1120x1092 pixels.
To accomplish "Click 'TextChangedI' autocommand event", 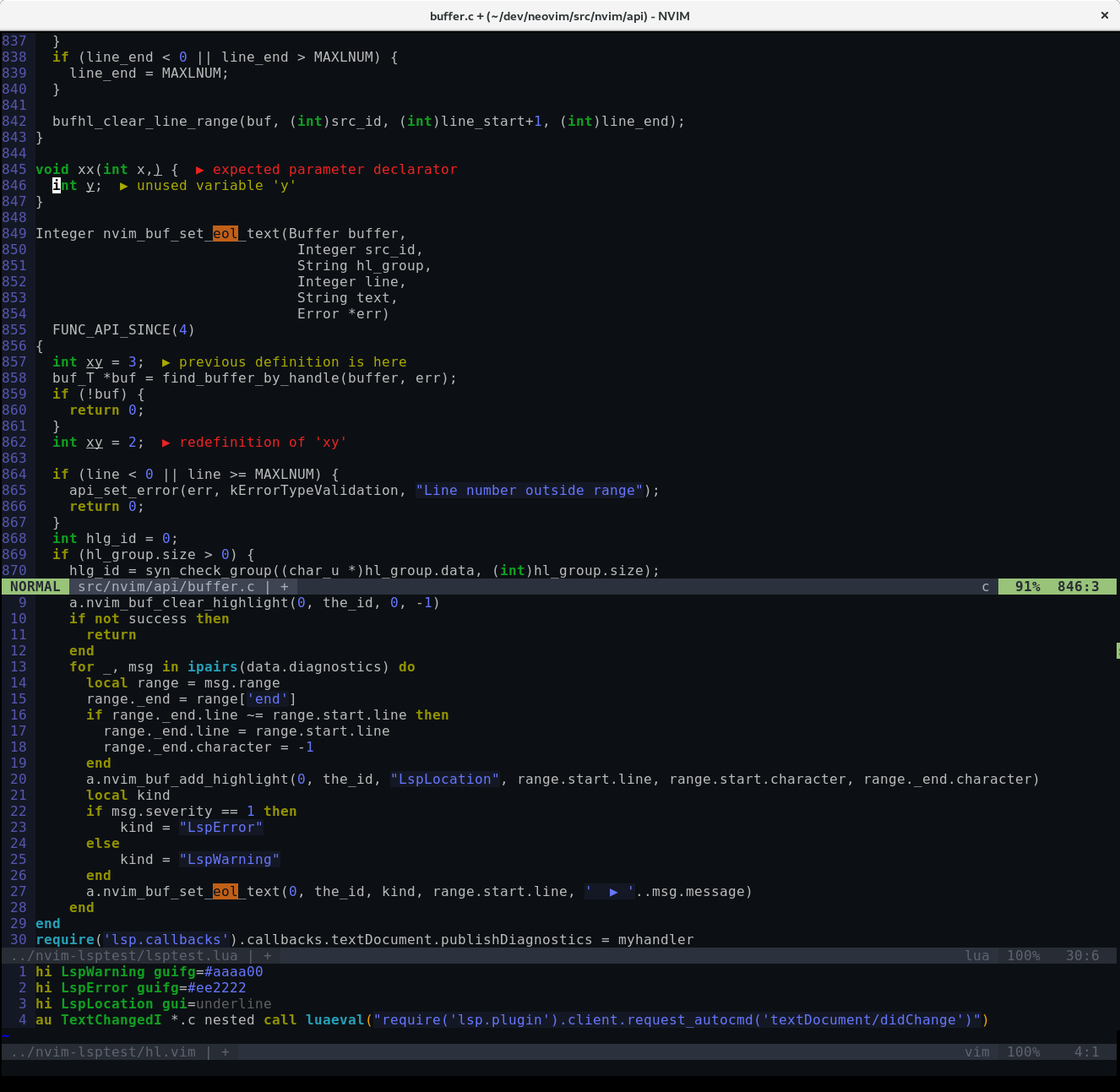I will click(111, 1020).
